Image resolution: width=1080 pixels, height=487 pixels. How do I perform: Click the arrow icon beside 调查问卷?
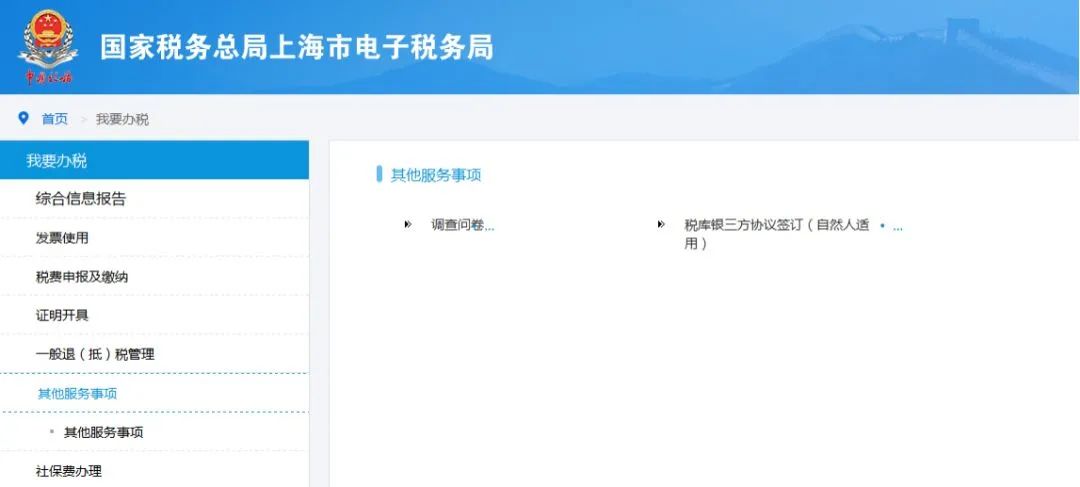pyautogui.click(x=408, y=225)
